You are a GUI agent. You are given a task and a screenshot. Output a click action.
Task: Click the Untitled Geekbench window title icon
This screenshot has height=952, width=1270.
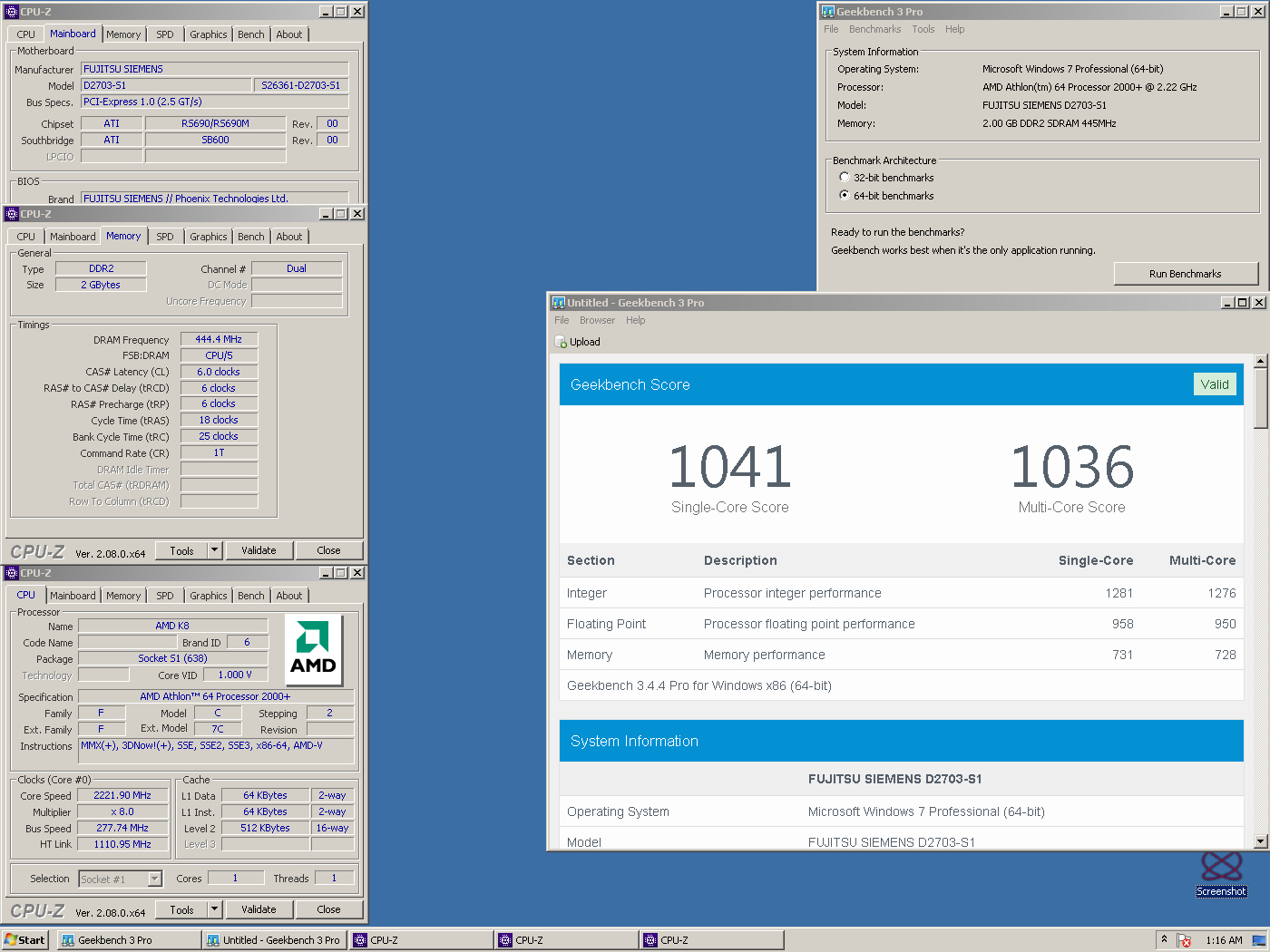[559, 303]
